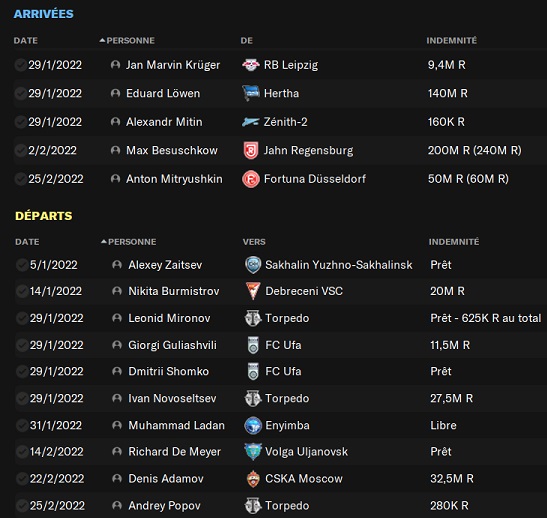Screen dimensions: 547x518
Task: Click the Fortuna Düsseldorf club badge
Action: coord(251,179)
